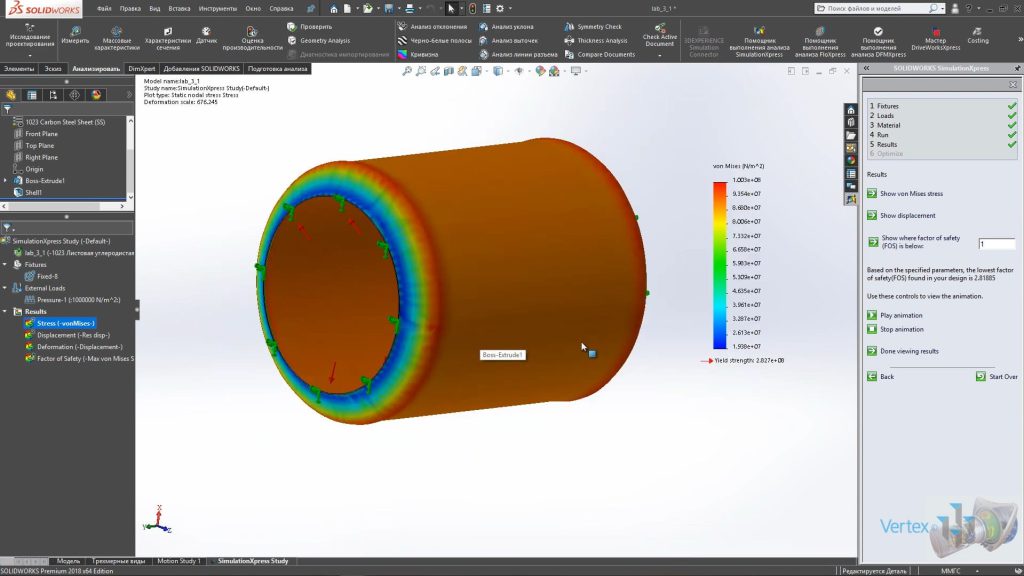
Task: Open the Файл menu
Action: tap(104, 8)
